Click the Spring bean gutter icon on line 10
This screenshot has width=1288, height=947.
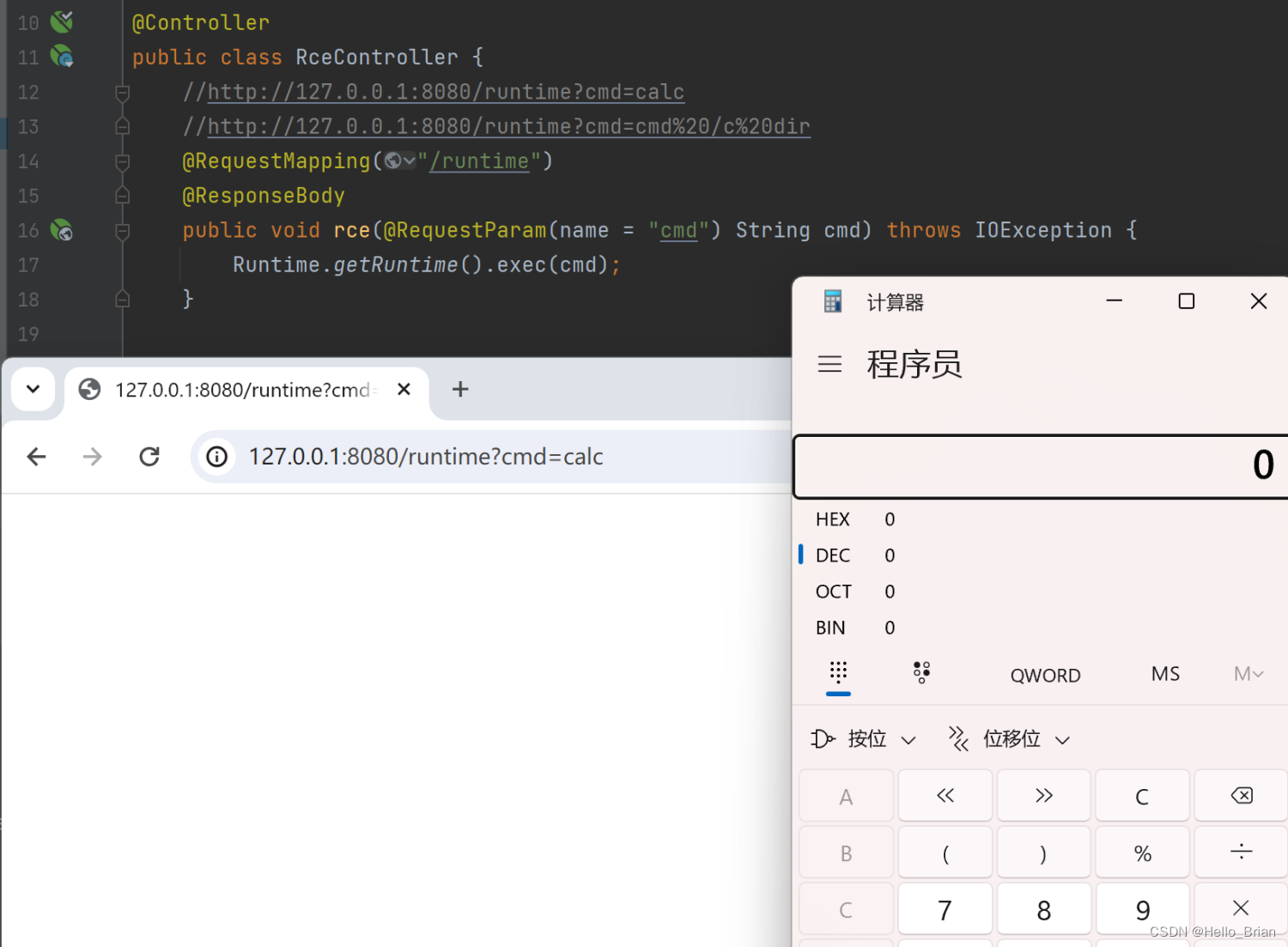(62, 21)
